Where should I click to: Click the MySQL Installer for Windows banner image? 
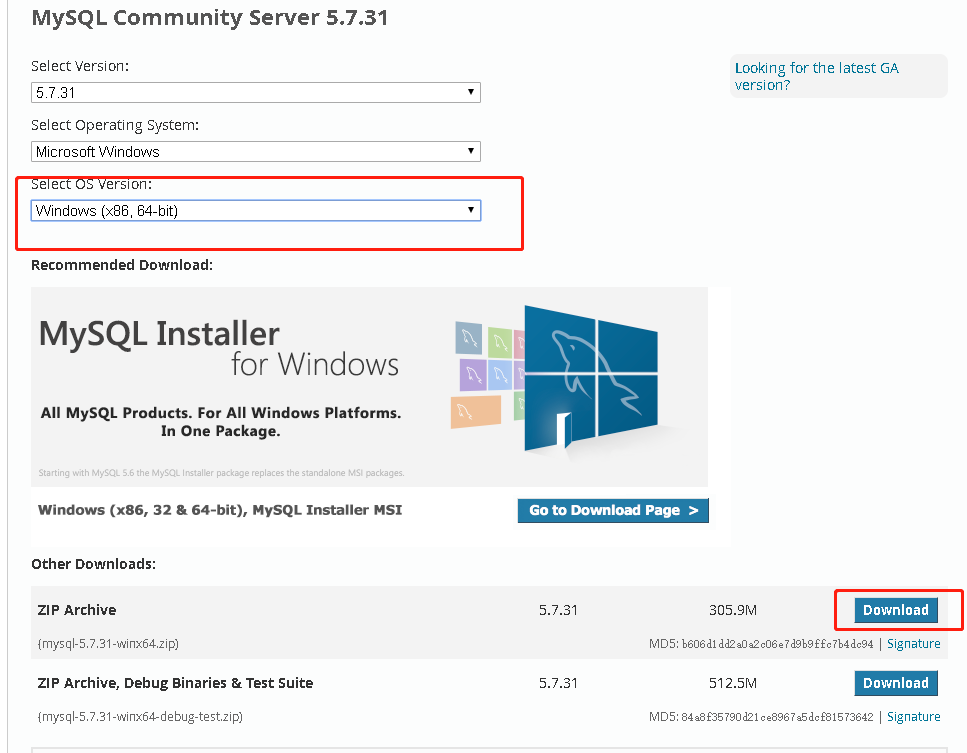[x=369, y=387]
